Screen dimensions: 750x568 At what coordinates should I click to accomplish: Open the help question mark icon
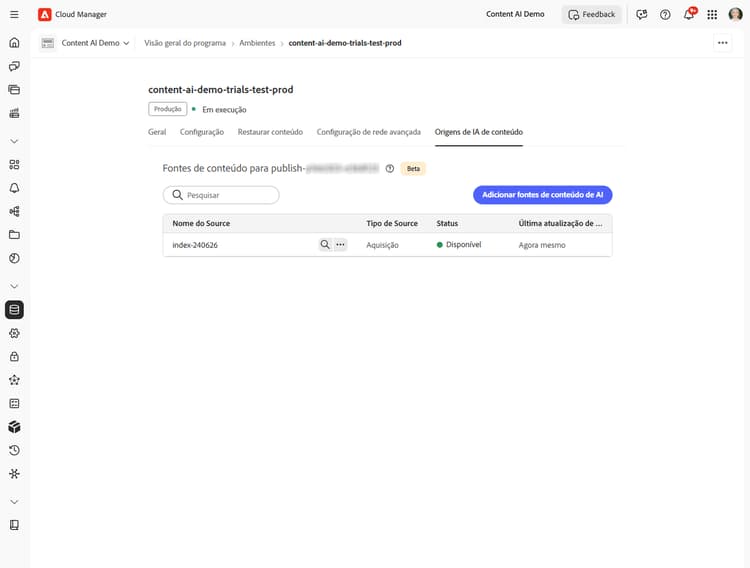coord(665,14)
